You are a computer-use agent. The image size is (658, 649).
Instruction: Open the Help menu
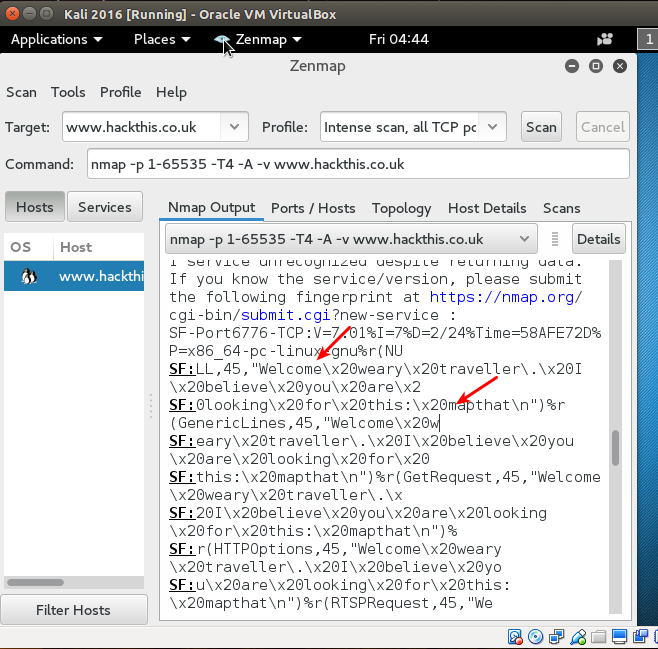(171, 92)
